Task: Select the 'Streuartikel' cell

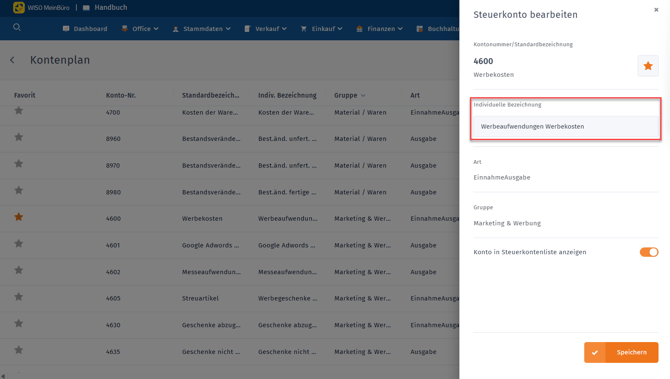Action: 200,298
